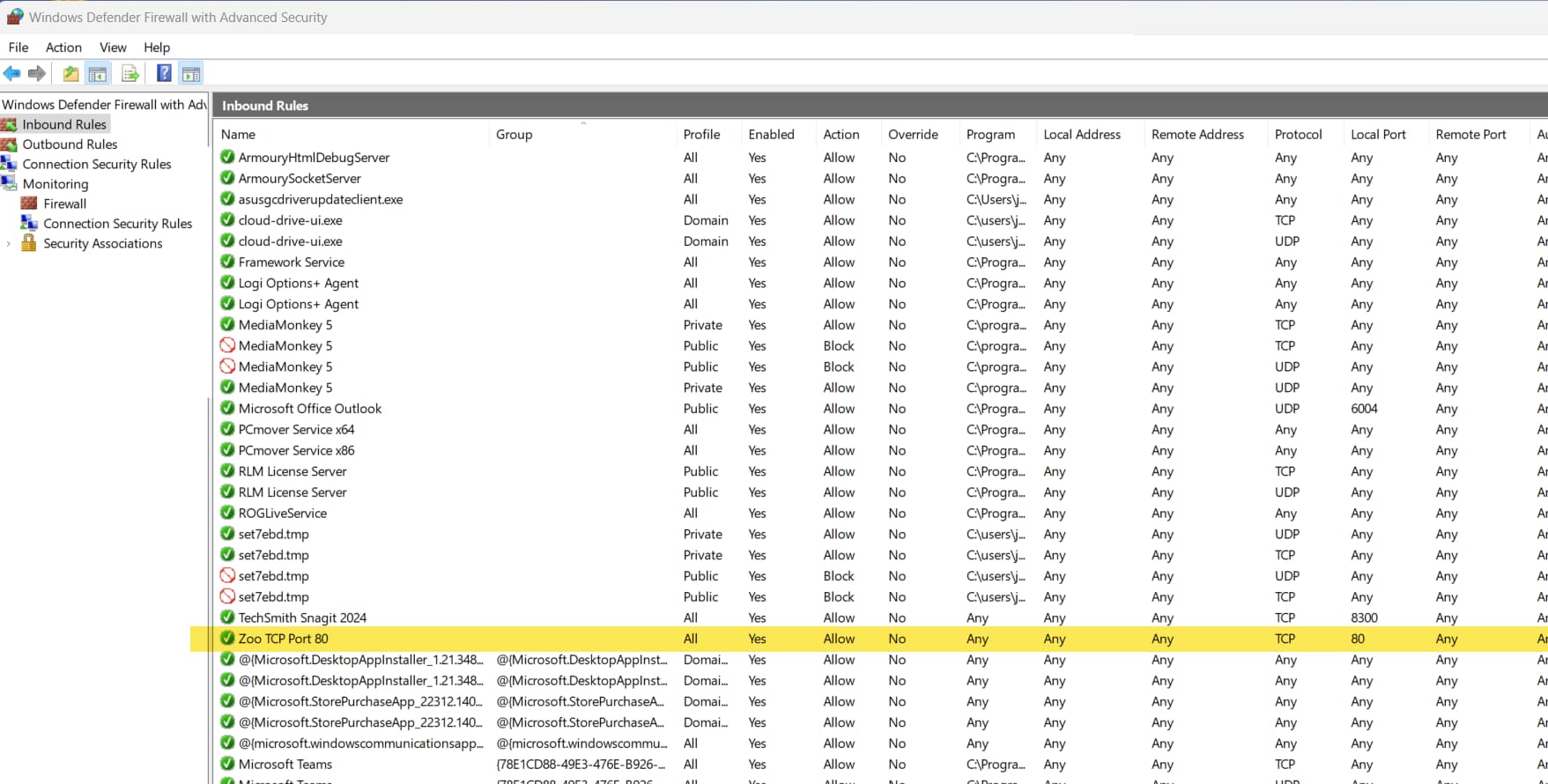Click the Export List toolbar icon

[130, 74]
